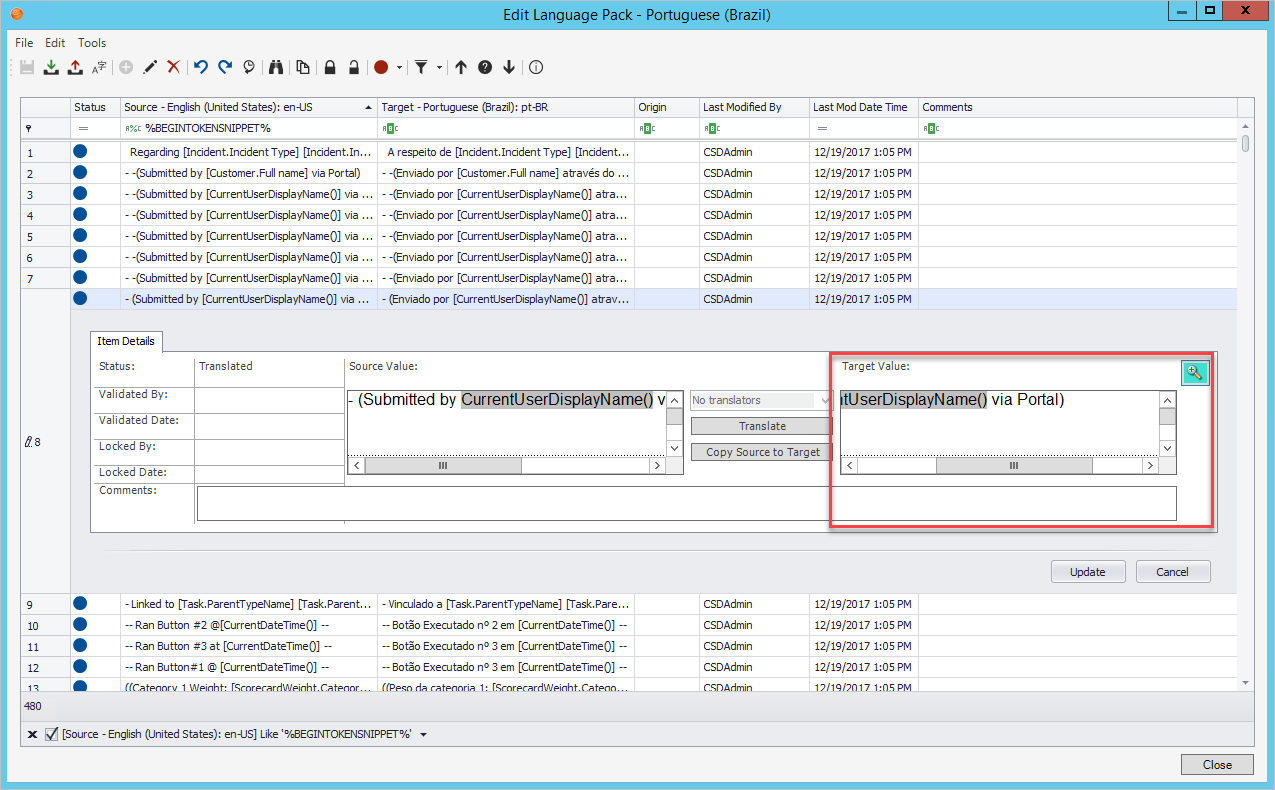Screen dimensions: 1275x790
Task: Click Copy Source to Target button
Action: tap(762, 452)
